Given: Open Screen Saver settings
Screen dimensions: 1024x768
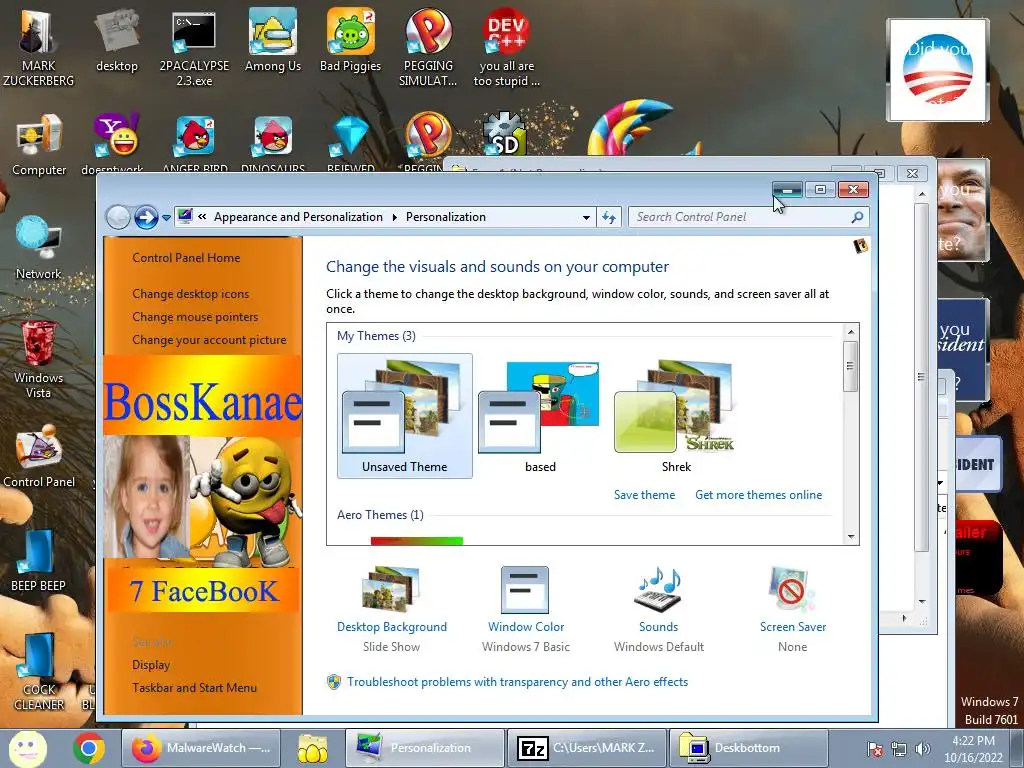Looking at the screenshot, I should [793, 609].
